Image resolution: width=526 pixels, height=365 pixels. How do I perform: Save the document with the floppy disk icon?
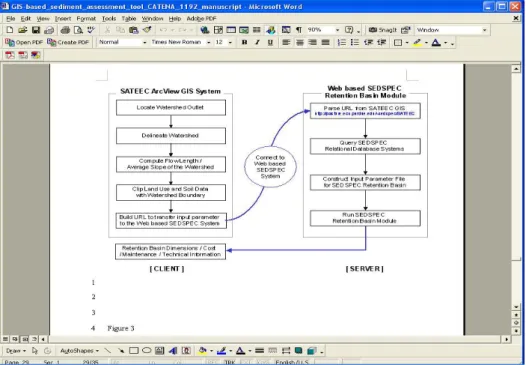point(36,30)
